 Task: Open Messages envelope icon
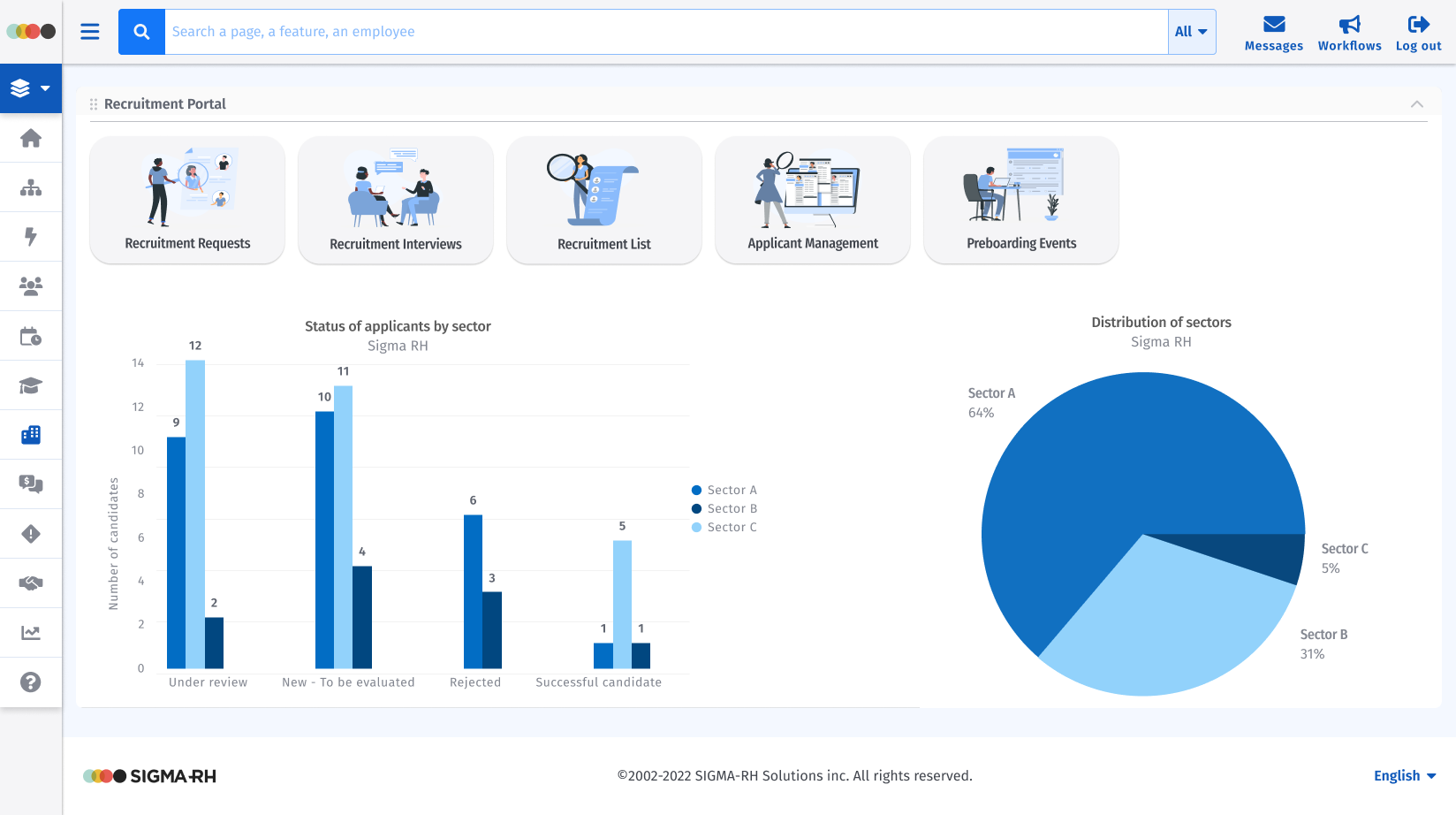[1273, 24]
